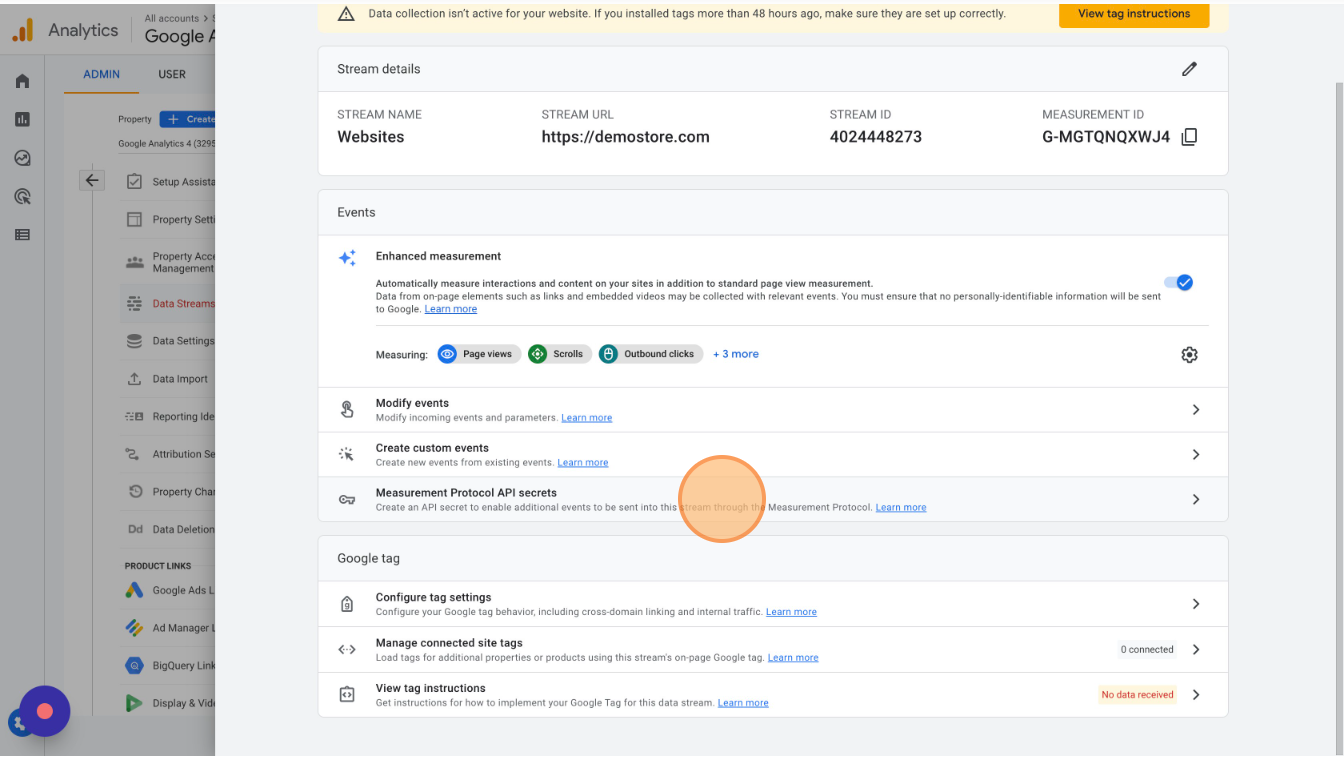Expand the Modify events row chevron
The height and width of the screenshot is (760, 1344).
(x=1196, y=410)
